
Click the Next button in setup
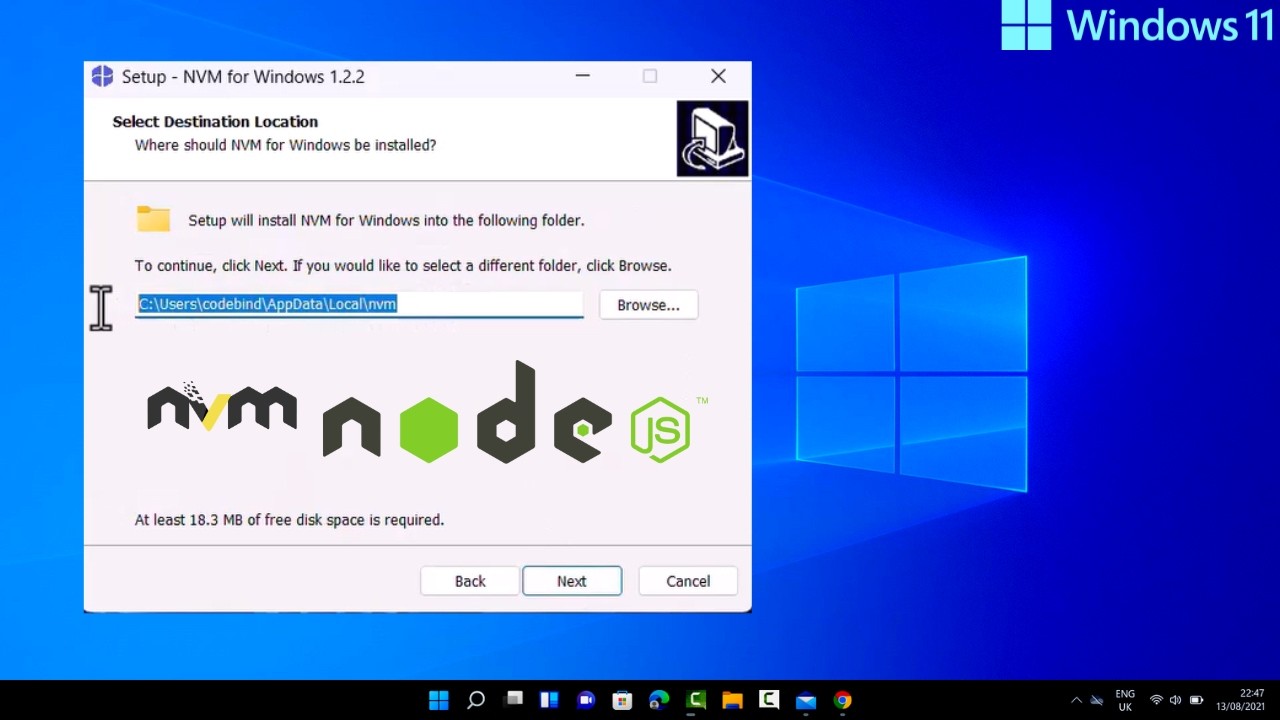572,581
